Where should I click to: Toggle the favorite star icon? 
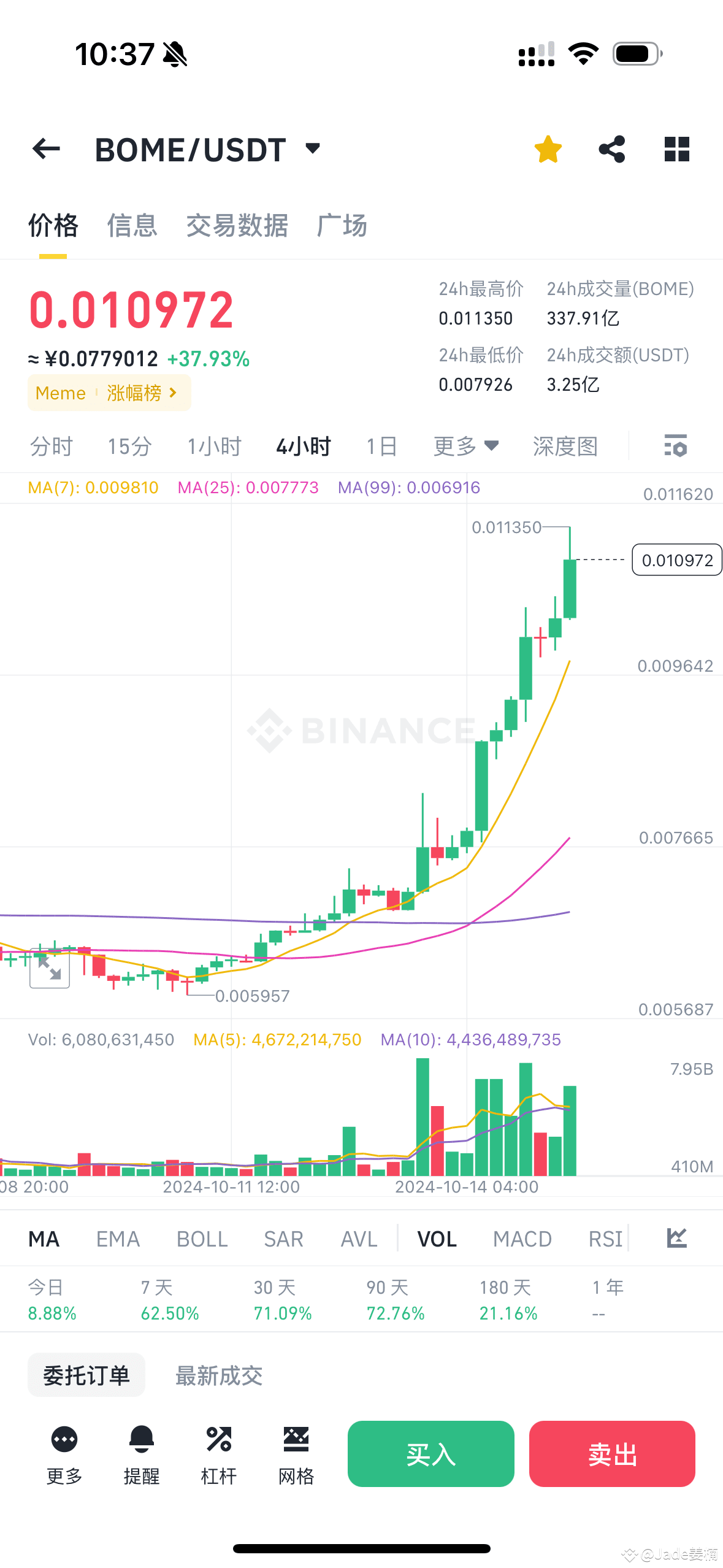(x=548, y=149)
